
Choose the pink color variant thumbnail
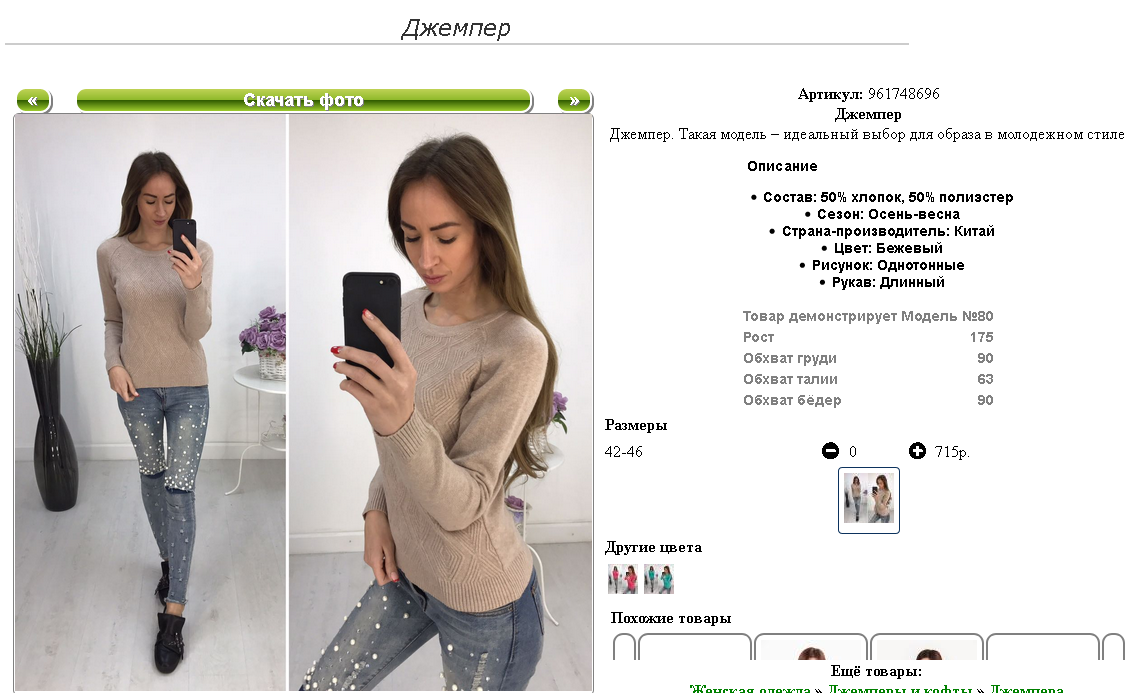coord(622,579)
